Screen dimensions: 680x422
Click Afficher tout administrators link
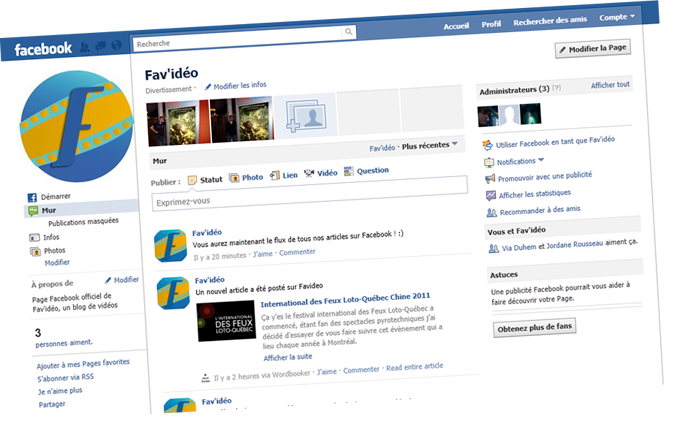pos(610,85)
